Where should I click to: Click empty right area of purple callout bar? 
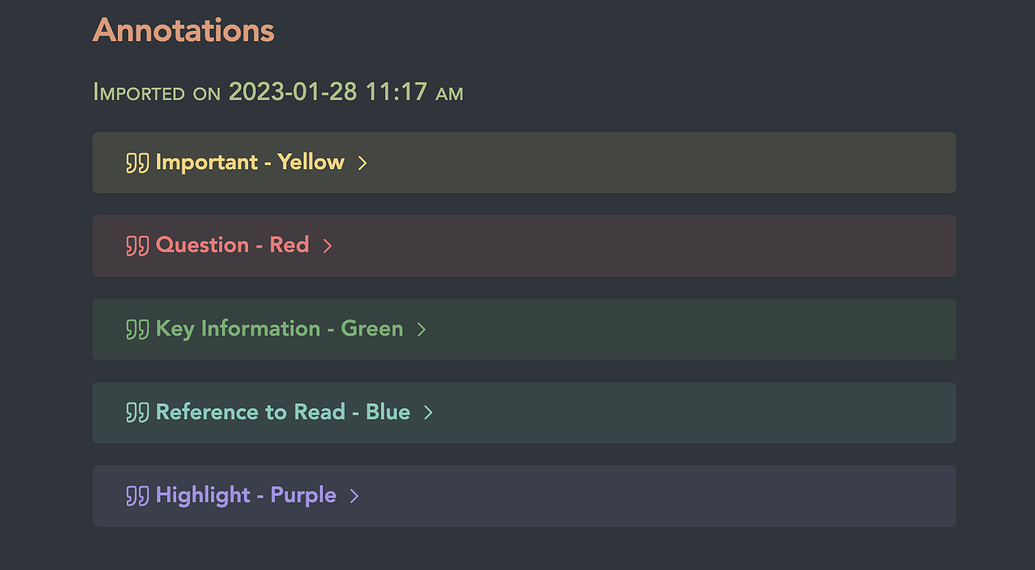700,495
